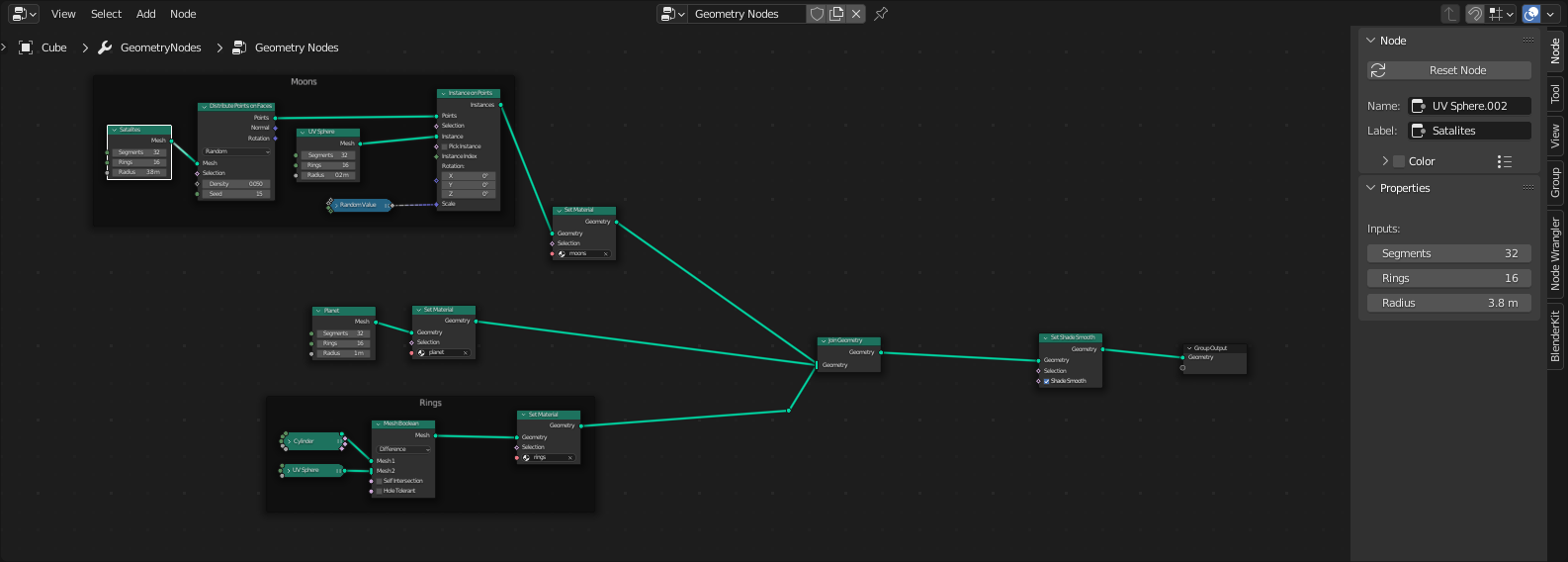1568x562 pixels.
Task: Click the GeometryNodes modifier wrench icon
Action: pyautogui.click(x=105, y=47)
